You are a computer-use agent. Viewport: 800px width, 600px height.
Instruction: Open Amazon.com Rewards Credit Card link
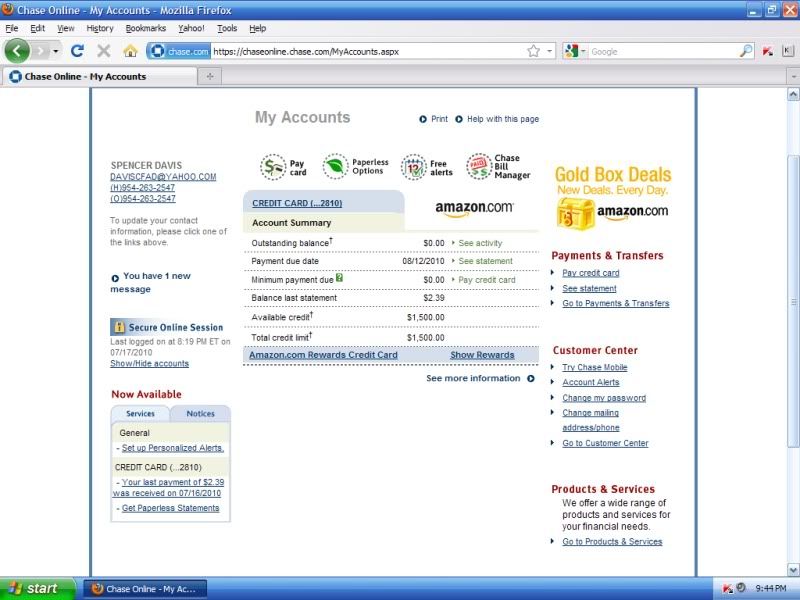click(323, 355)
